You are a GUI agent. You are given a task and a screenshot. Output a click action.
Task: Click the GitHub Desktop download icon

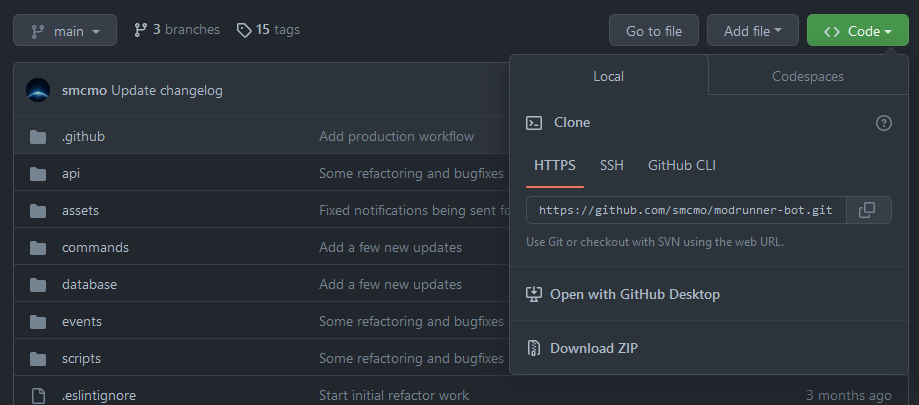[533, 294]
